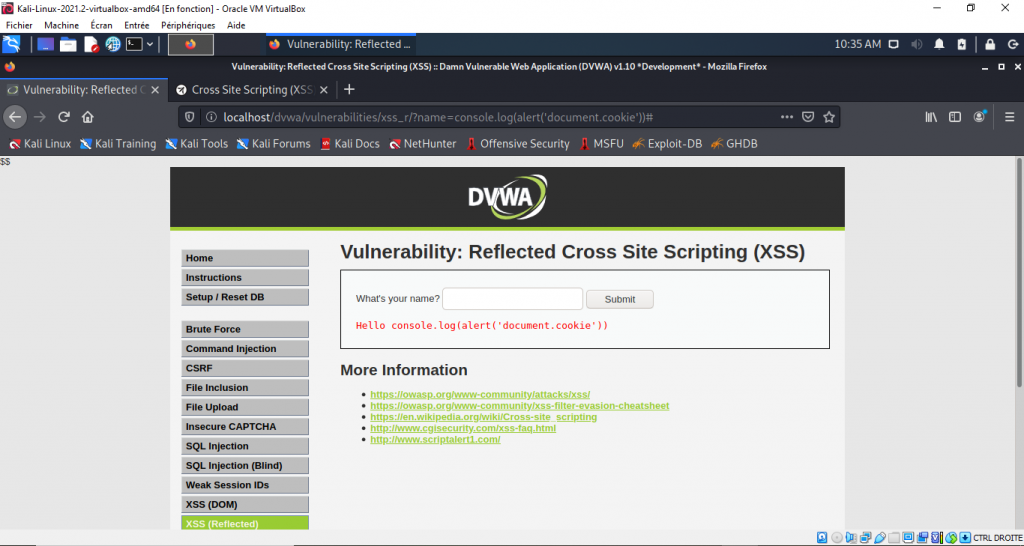
Task: Open the file manager from Kali panel
Action: click(69, 44)
